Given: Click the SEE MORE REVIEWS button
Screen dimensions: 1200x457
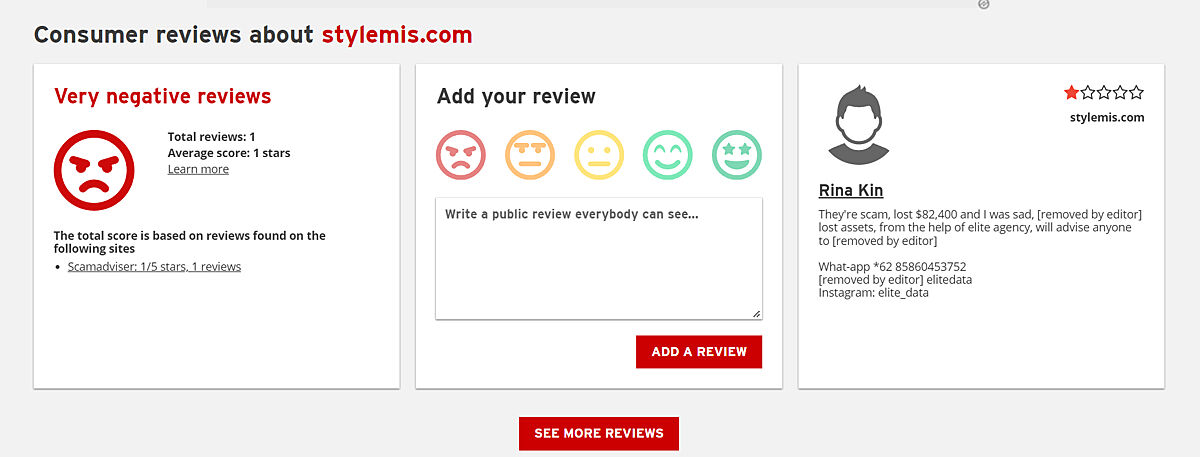Looking at the screenshot, I should click(x=599, y=433).
